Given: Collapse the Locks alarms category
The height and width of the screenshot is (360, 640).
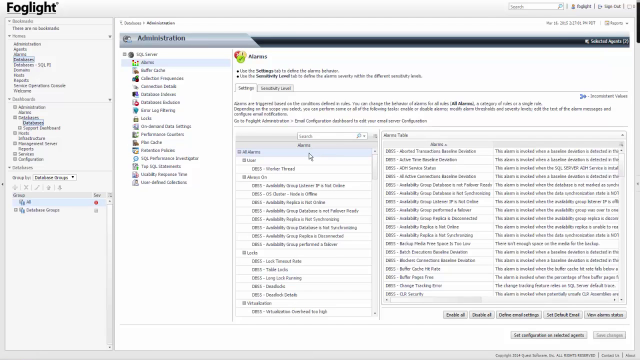Looking at the screenshot, I should pyautogui.click(x=244, y=253).
